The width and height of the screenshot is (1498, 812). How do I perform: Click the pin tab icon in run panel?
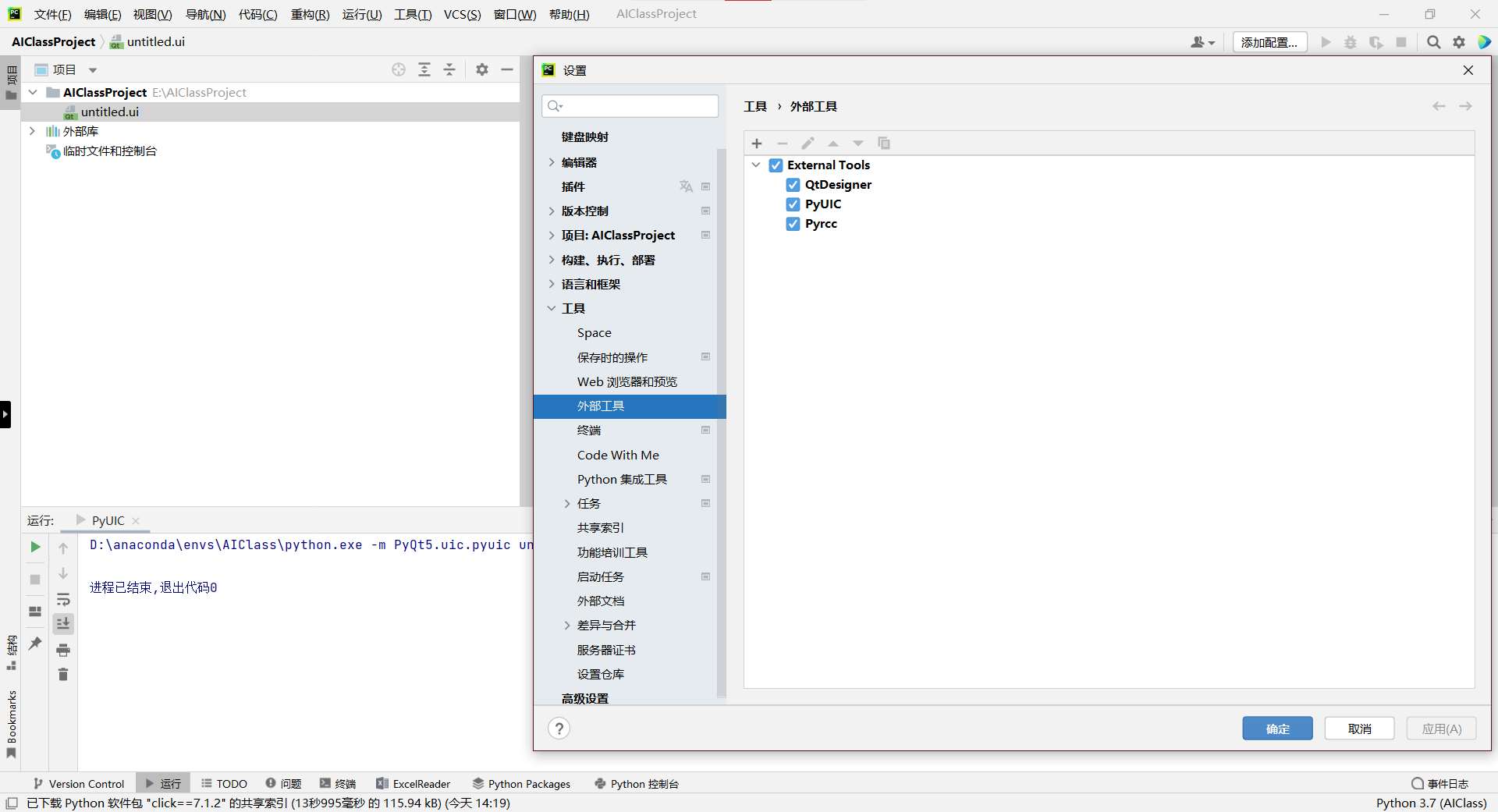coord(34,643)
